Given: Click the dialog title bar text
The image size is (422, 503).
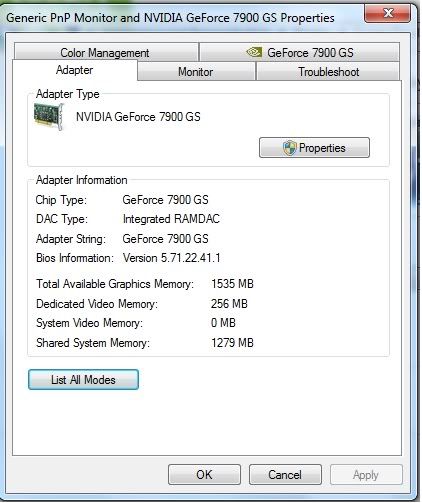Looking at the screenshot, I should [170, 18].
